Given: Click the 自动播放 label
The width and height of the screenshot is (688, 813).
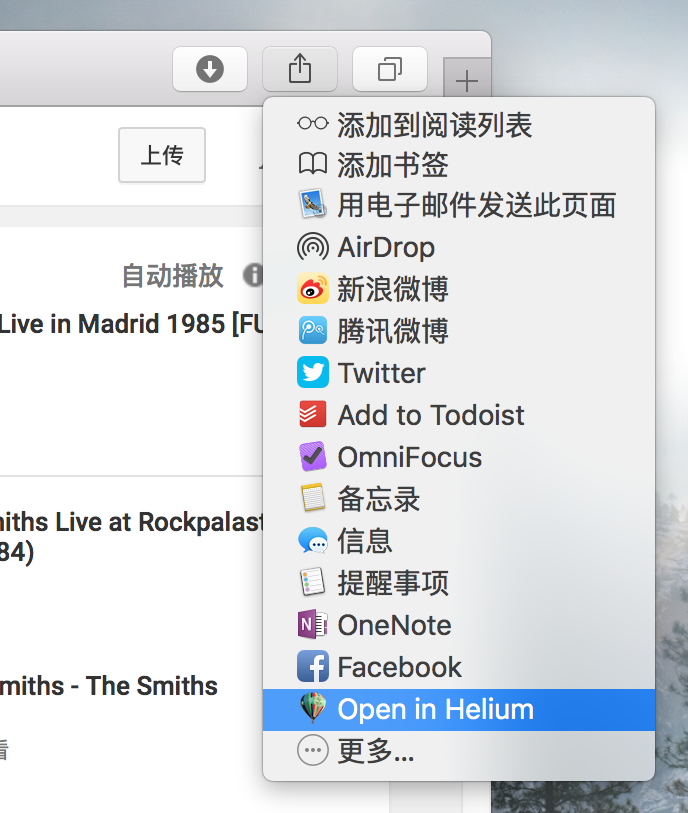Looking at the screenshot, I should click(x=173, y=275).
